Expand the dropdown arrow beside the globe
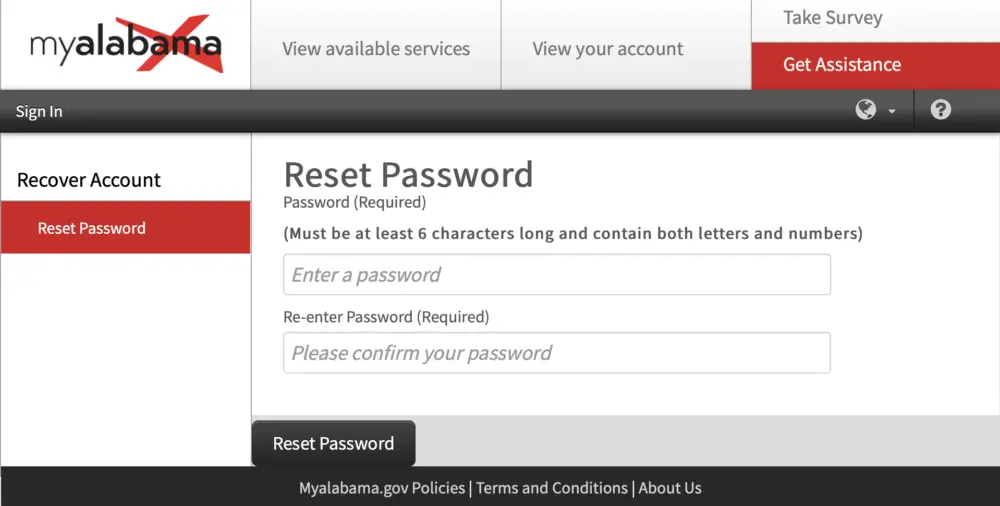1000x506 pixels. 892,111
